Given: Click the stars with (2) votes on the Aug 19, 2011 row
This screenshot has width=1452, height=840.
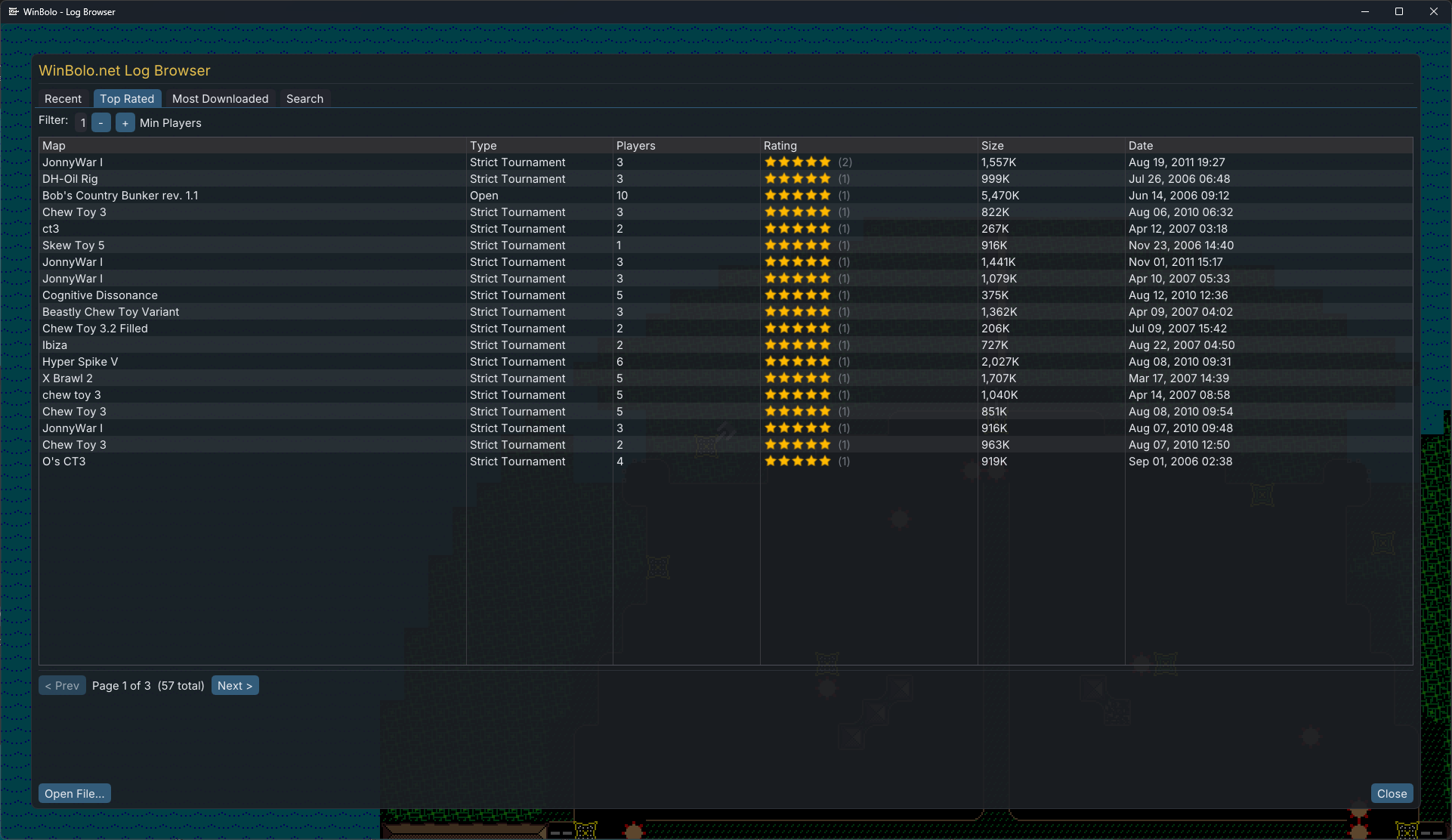Looking at the screenshot, I should (798, 162).
